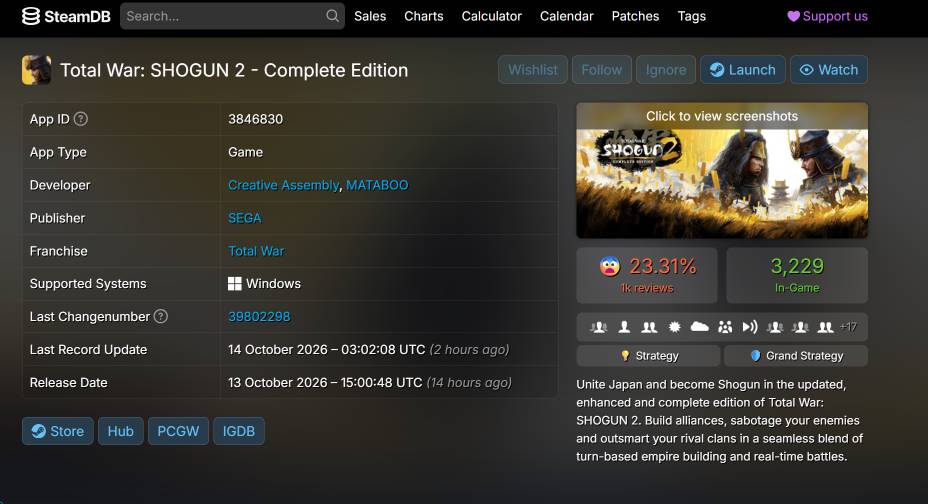The image size is (928, 504).
Task: Open the Total War franchise link
Action: 256,251
